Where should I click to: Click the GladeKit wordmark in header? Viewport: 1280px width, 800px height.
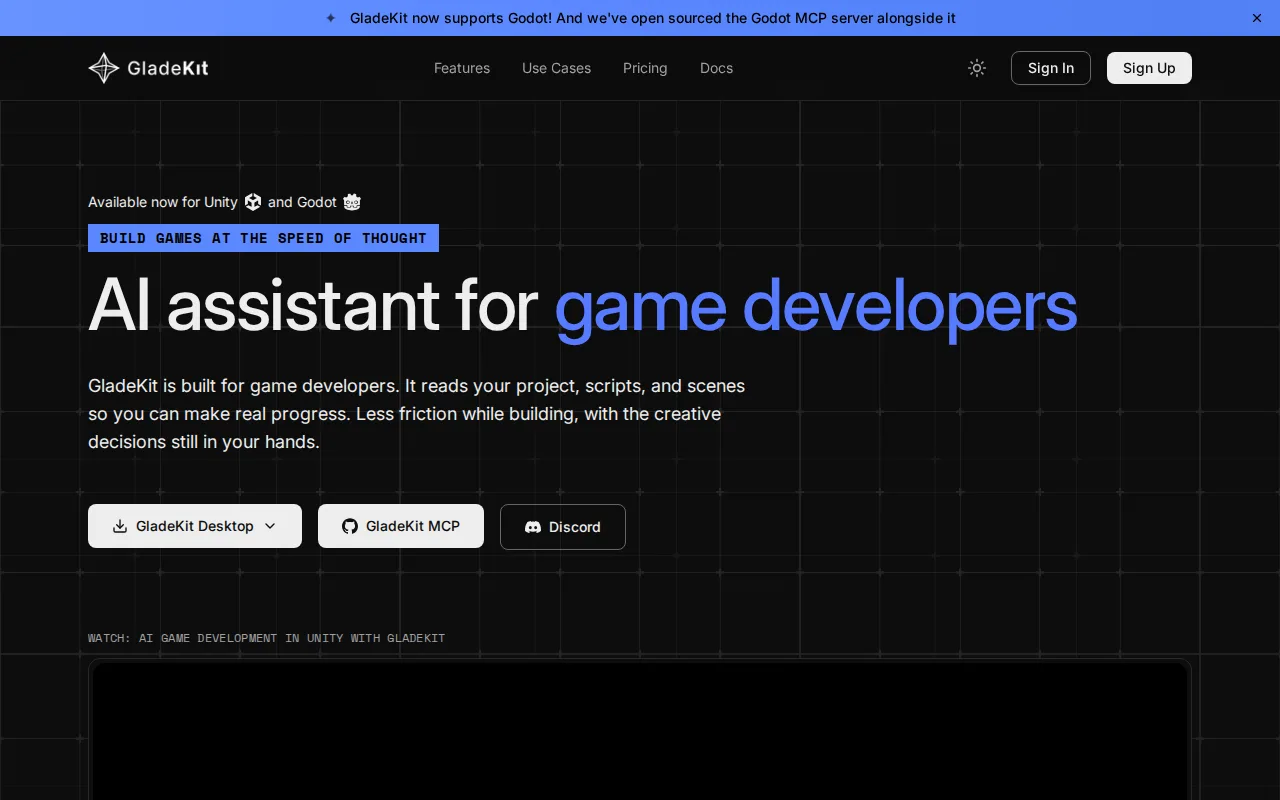coord(168,68)
